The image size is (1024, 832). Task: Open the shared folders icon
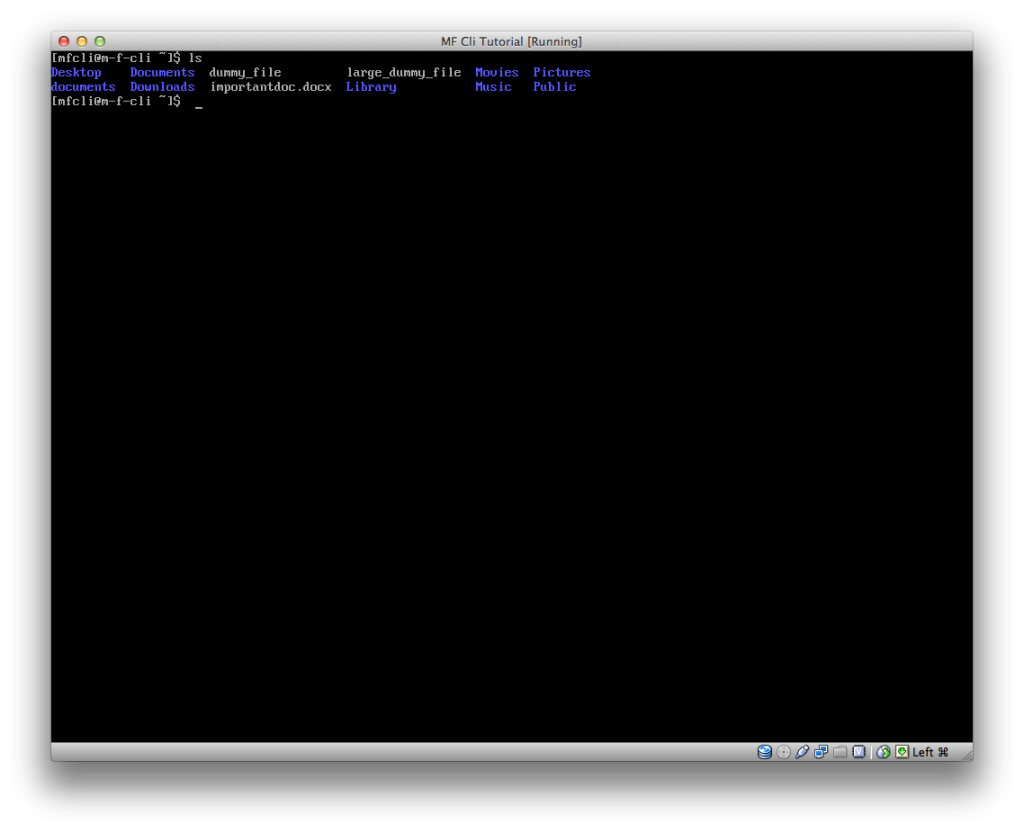840,752
